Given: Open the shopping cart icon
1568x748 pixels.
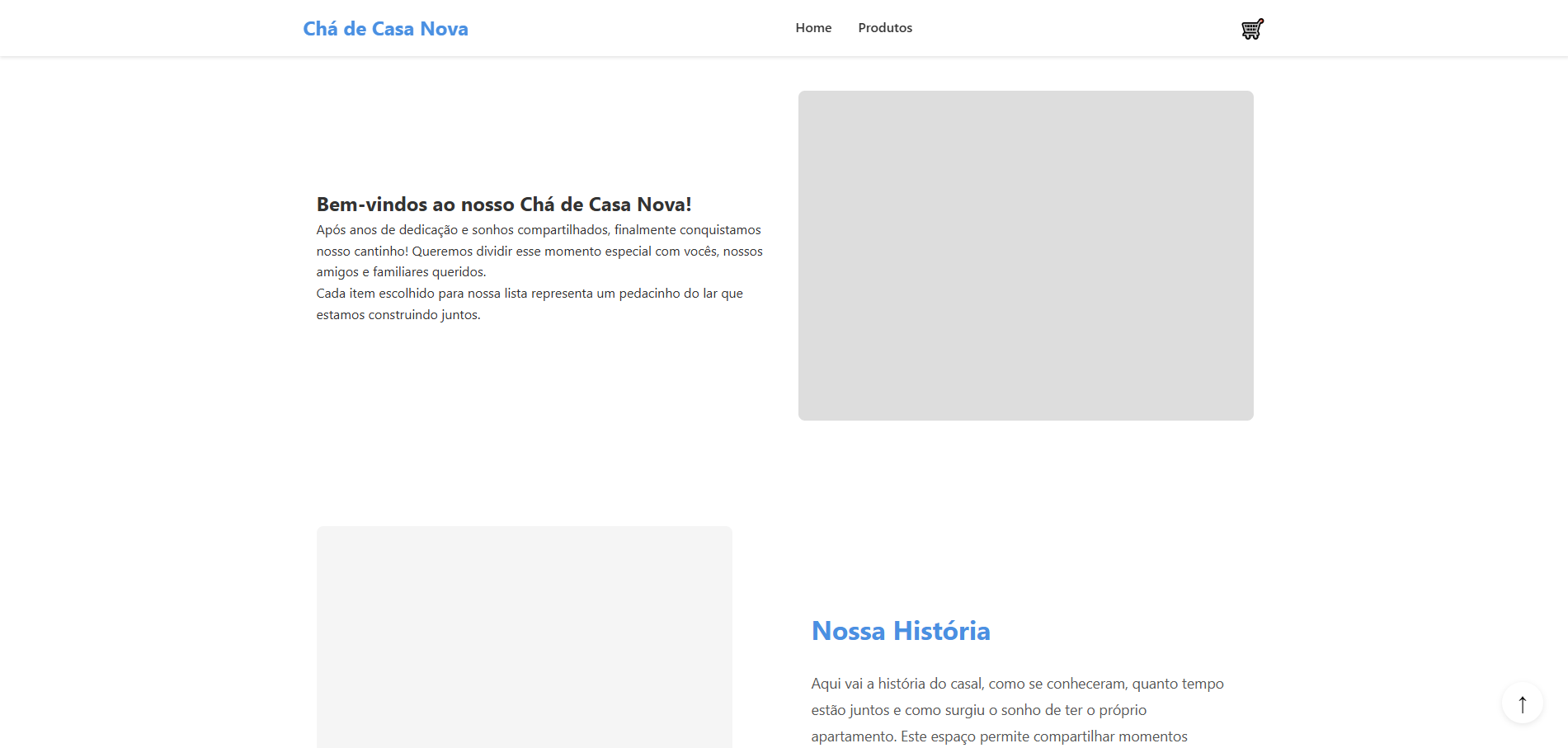Looking at the screenshot, I should coord(1252,29).
